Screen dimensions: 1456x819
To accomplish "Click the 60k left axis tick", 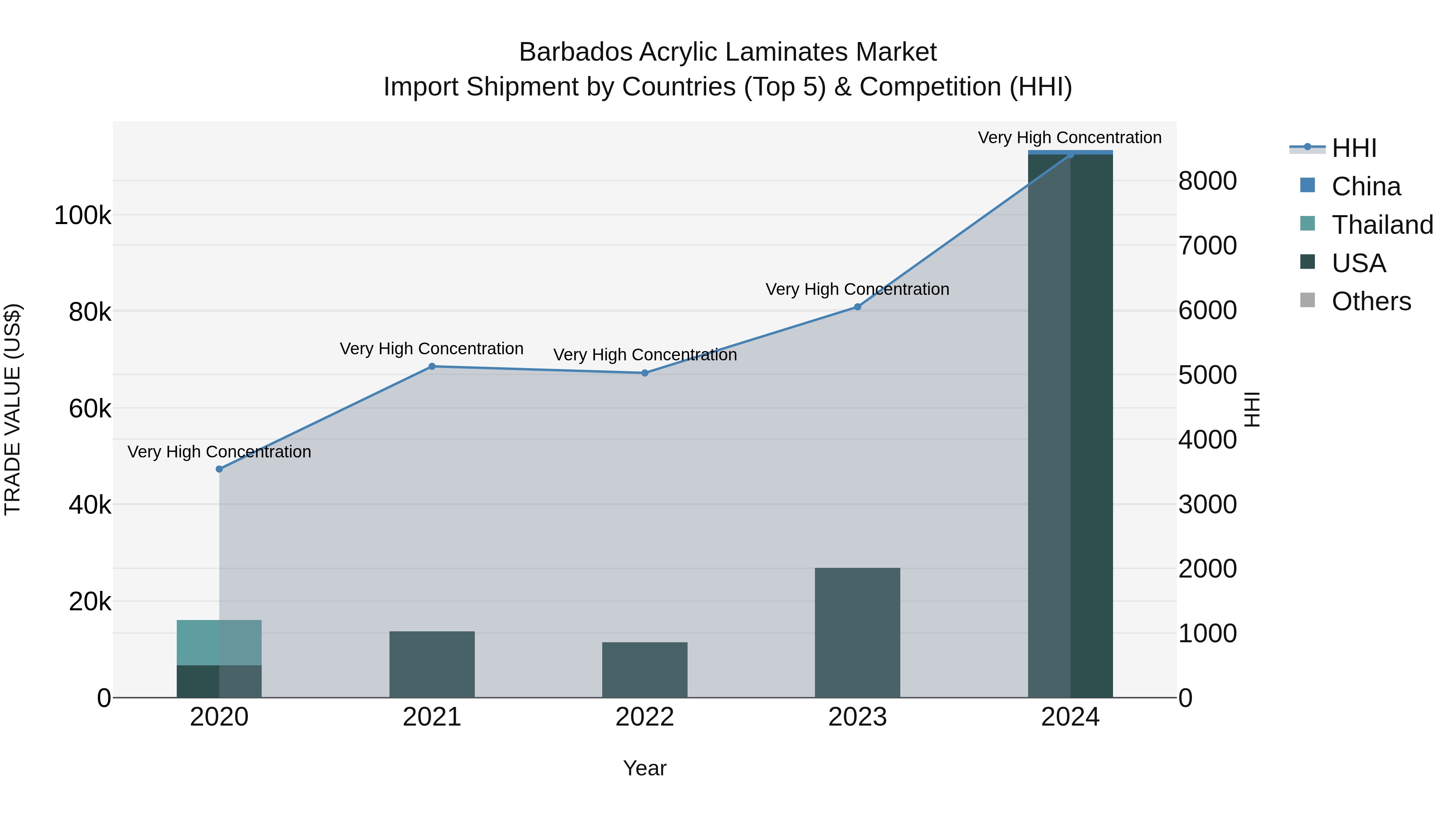I will point(90,408).
